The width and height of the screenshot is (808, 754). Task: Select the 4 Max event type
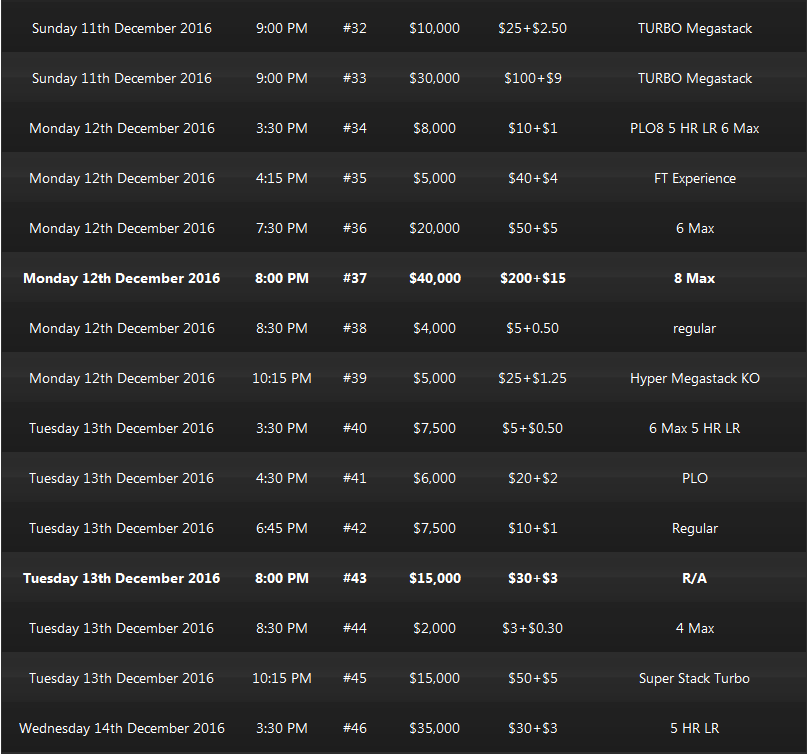(694, 628)
